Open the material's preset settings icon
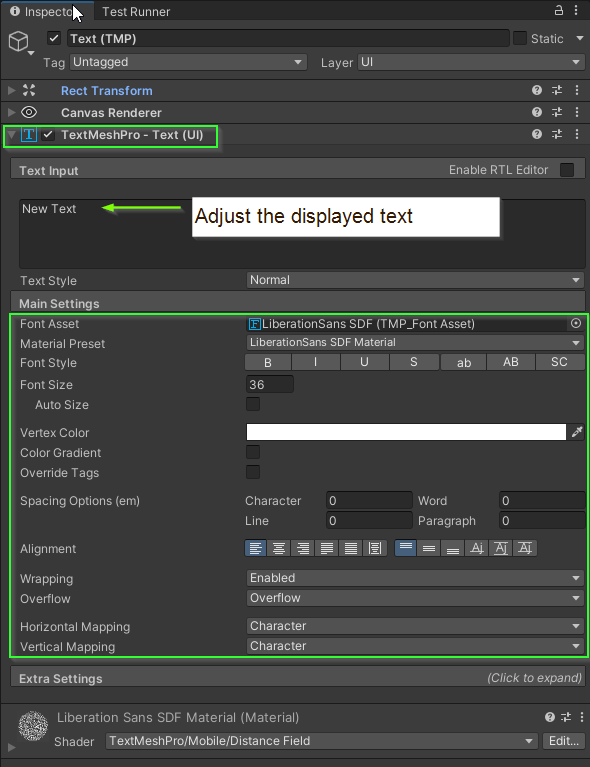 [x=566, y=717]
